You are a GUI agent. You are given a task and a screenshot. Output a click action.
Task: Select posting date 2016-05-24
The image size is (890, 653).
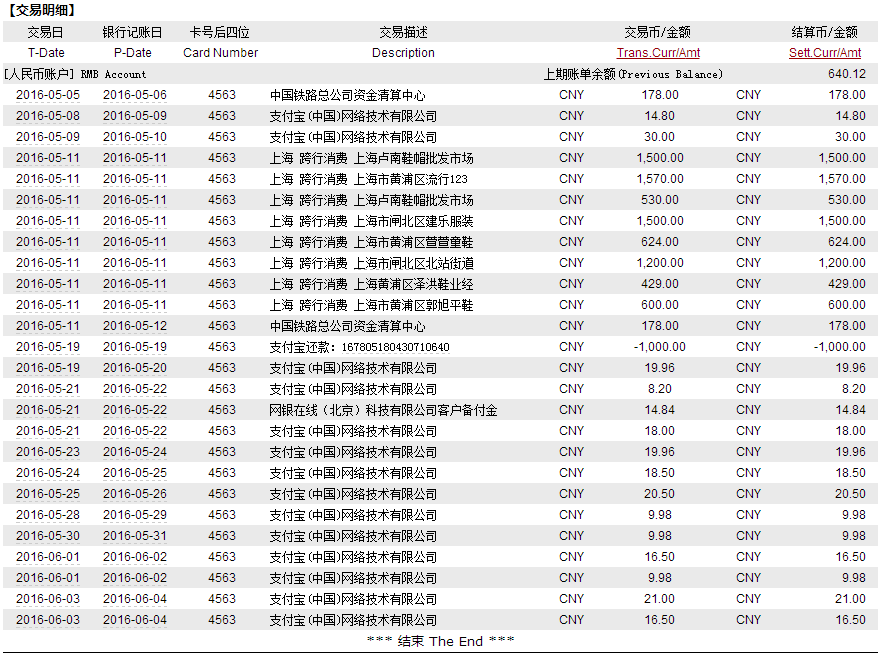click(135, 452)
